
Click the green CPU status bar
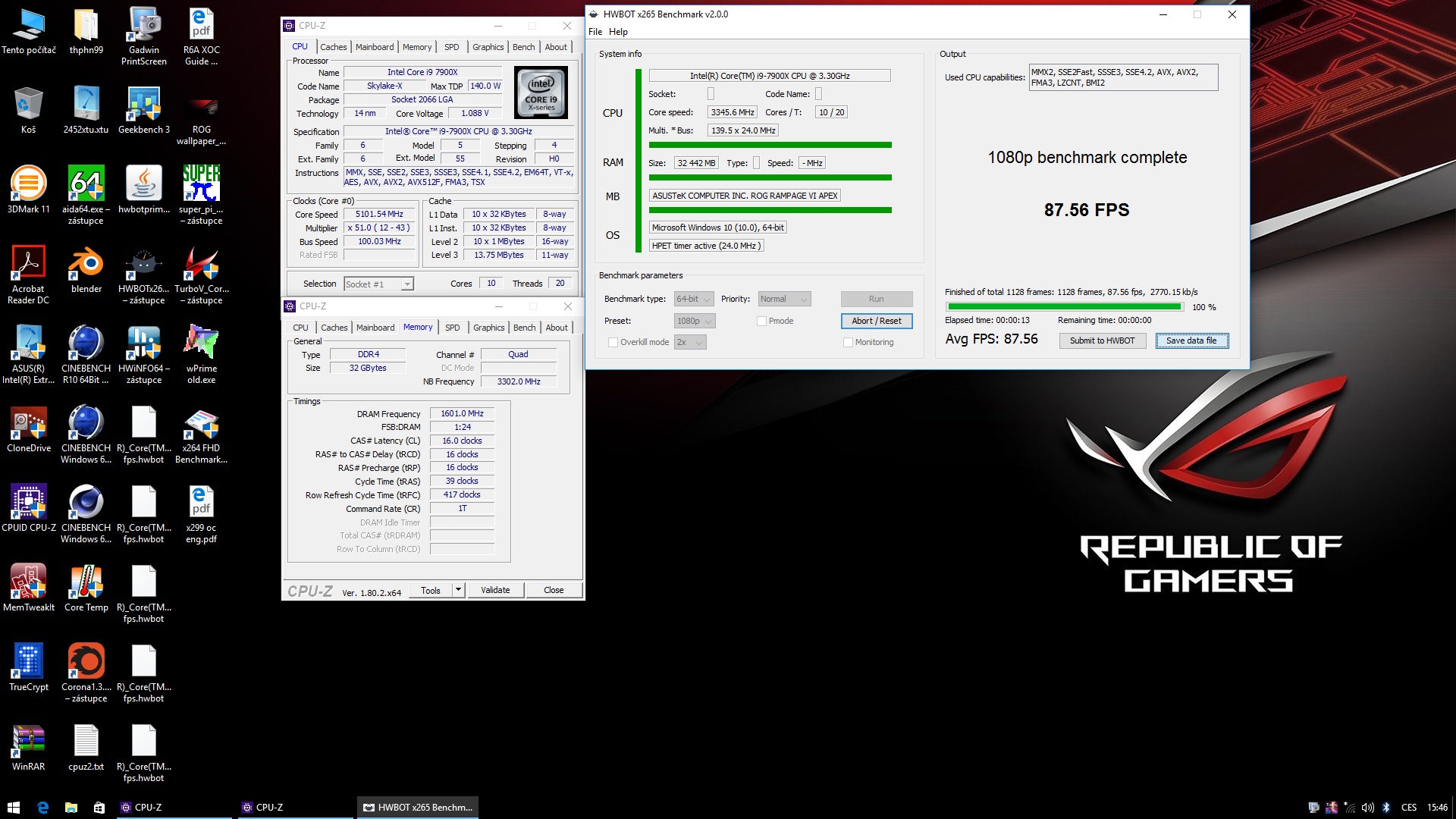[770, 145]
